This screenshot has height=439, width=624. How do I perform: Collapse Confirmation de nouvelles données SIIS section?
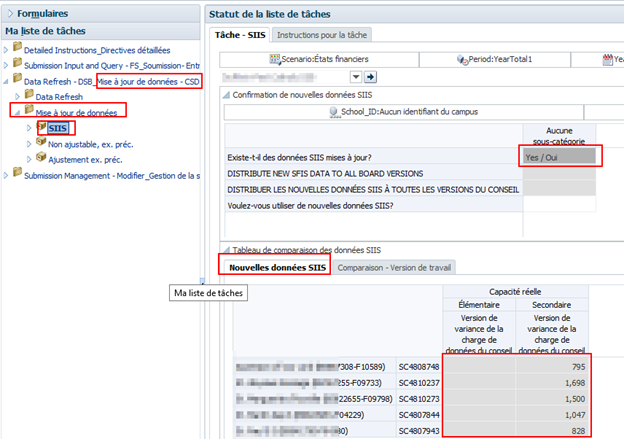click(x=224, y=95)
